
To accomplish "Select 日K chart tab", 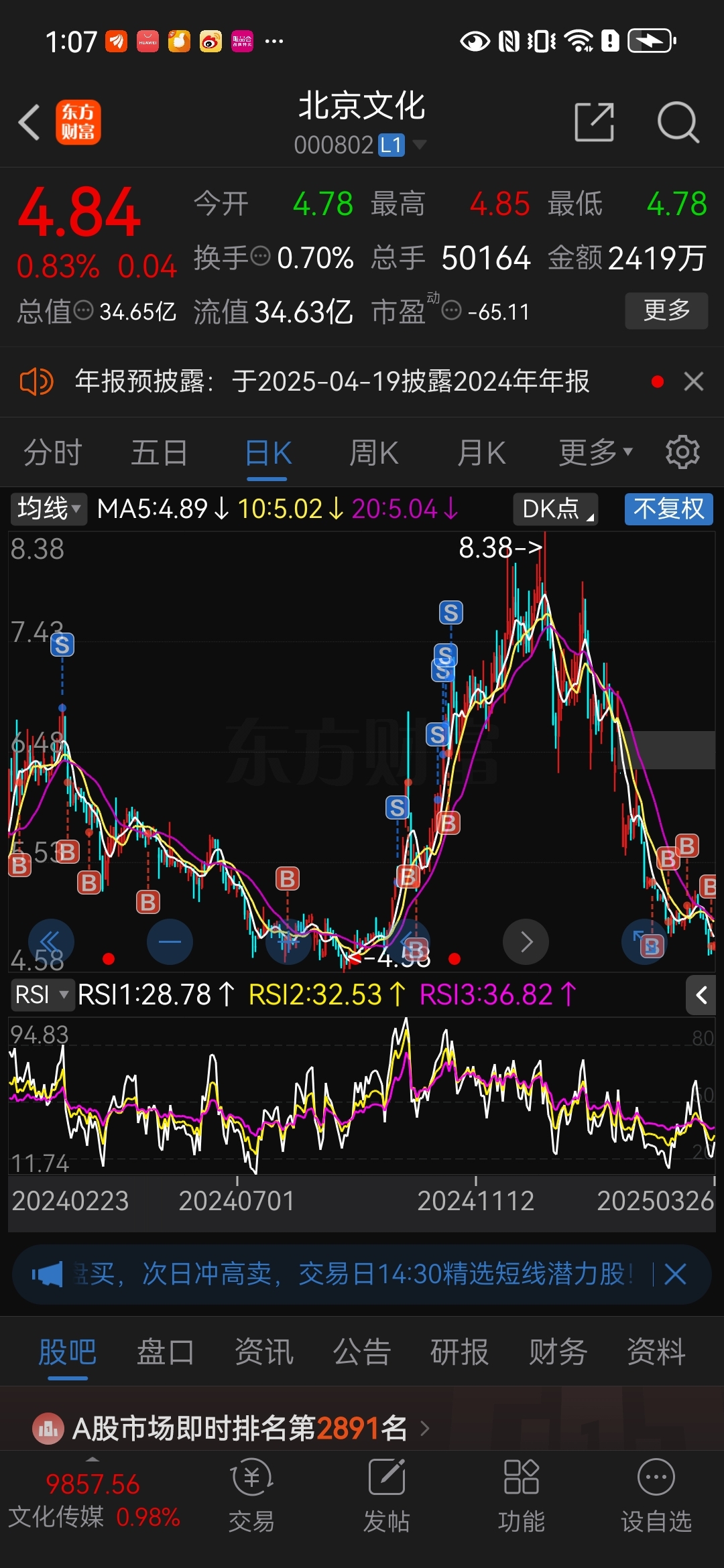I will pos(267,453).
